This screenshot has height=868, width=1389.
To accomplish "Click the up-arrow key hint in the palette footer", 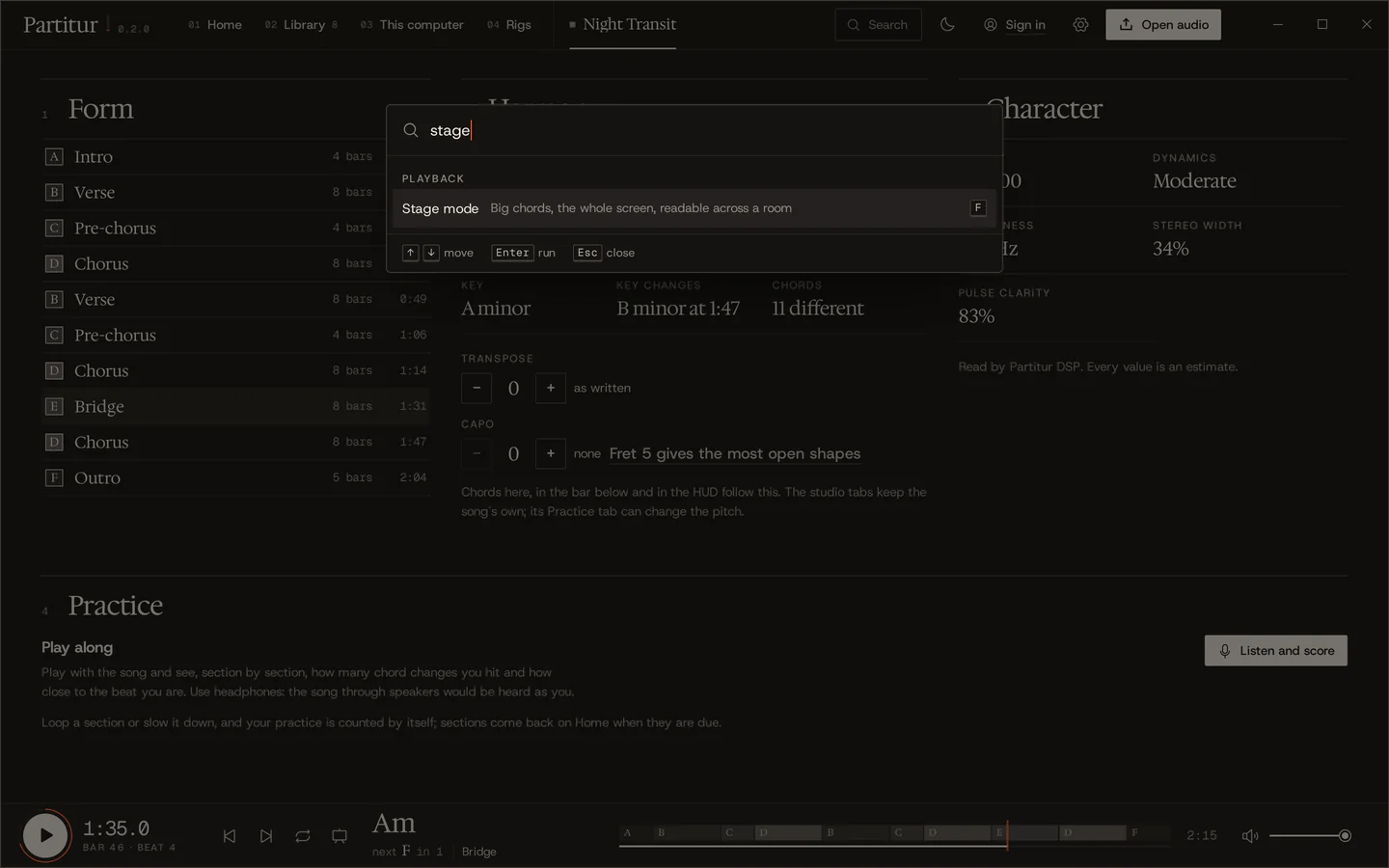I will coord(410,253).
